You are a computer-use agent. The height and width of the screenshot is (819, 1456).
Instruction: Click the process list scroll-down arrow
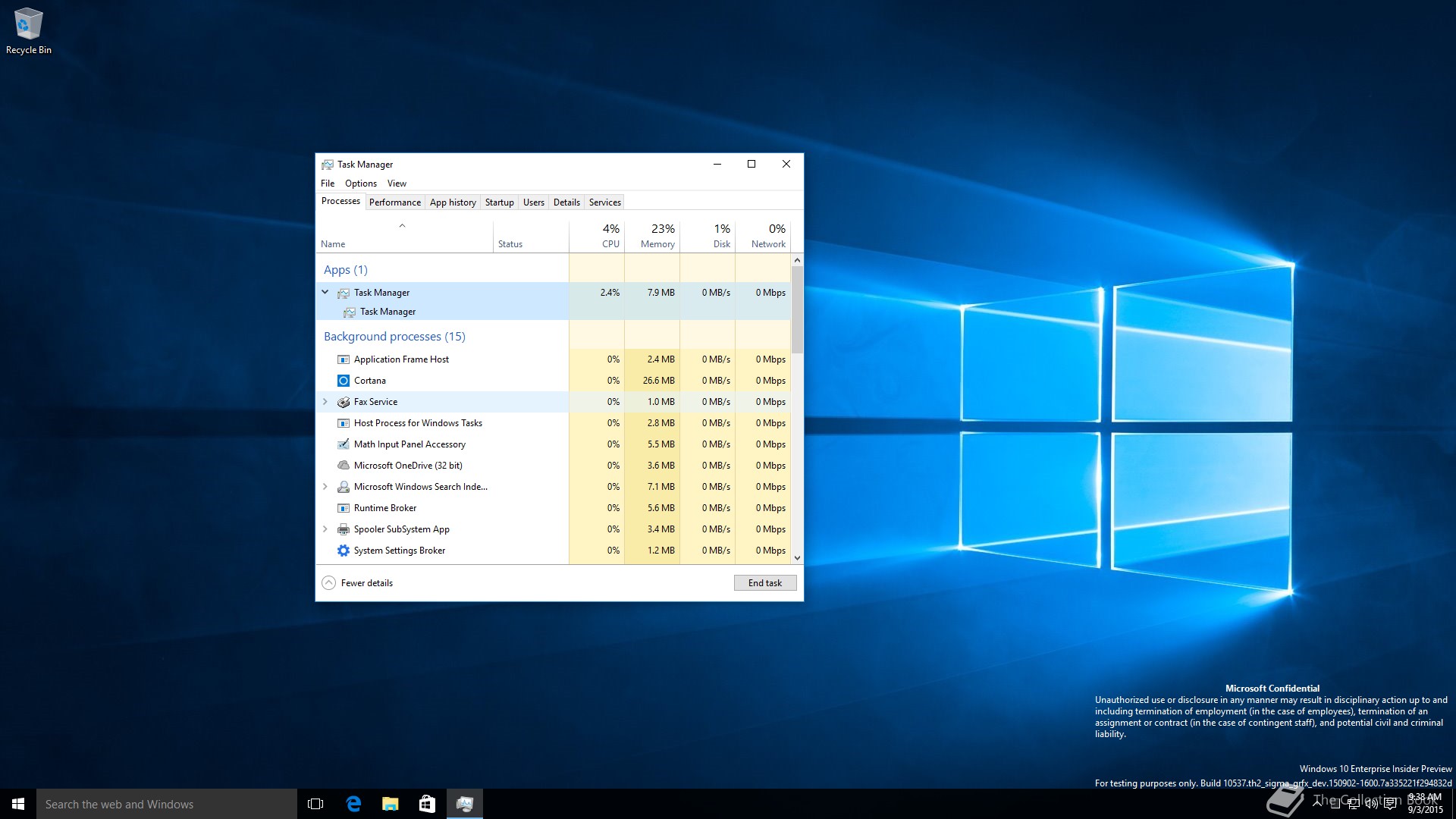(x=797, y=558)
